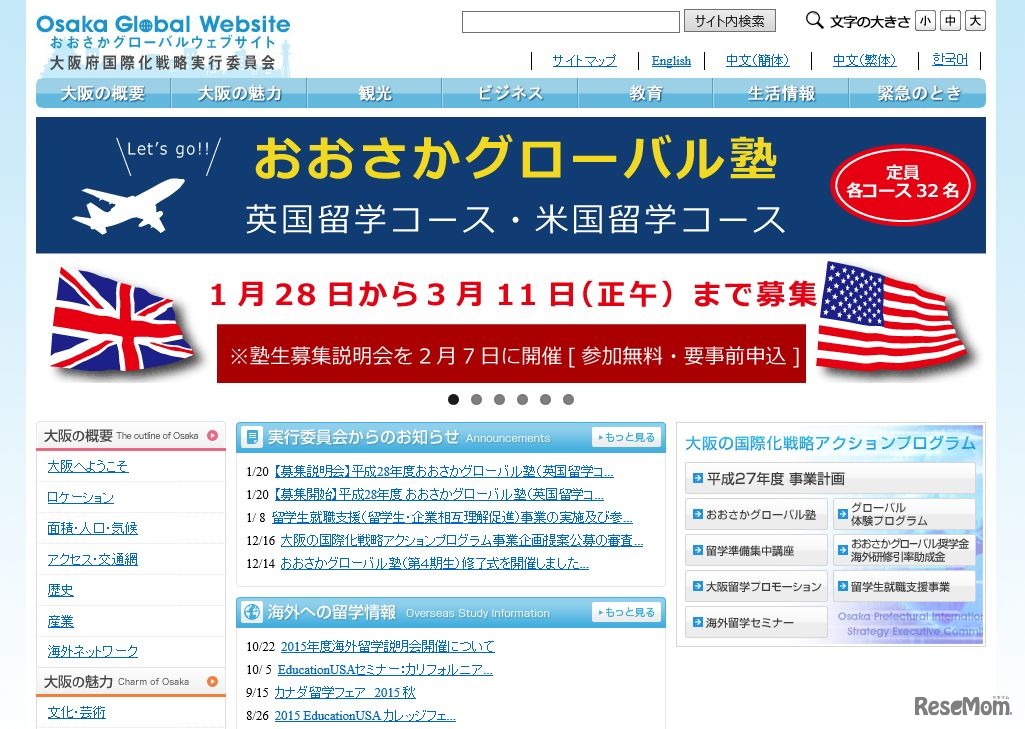Switch the site language to English
Screen dimensions: 1025x729
pyautogui.click(x=671, y=61)
